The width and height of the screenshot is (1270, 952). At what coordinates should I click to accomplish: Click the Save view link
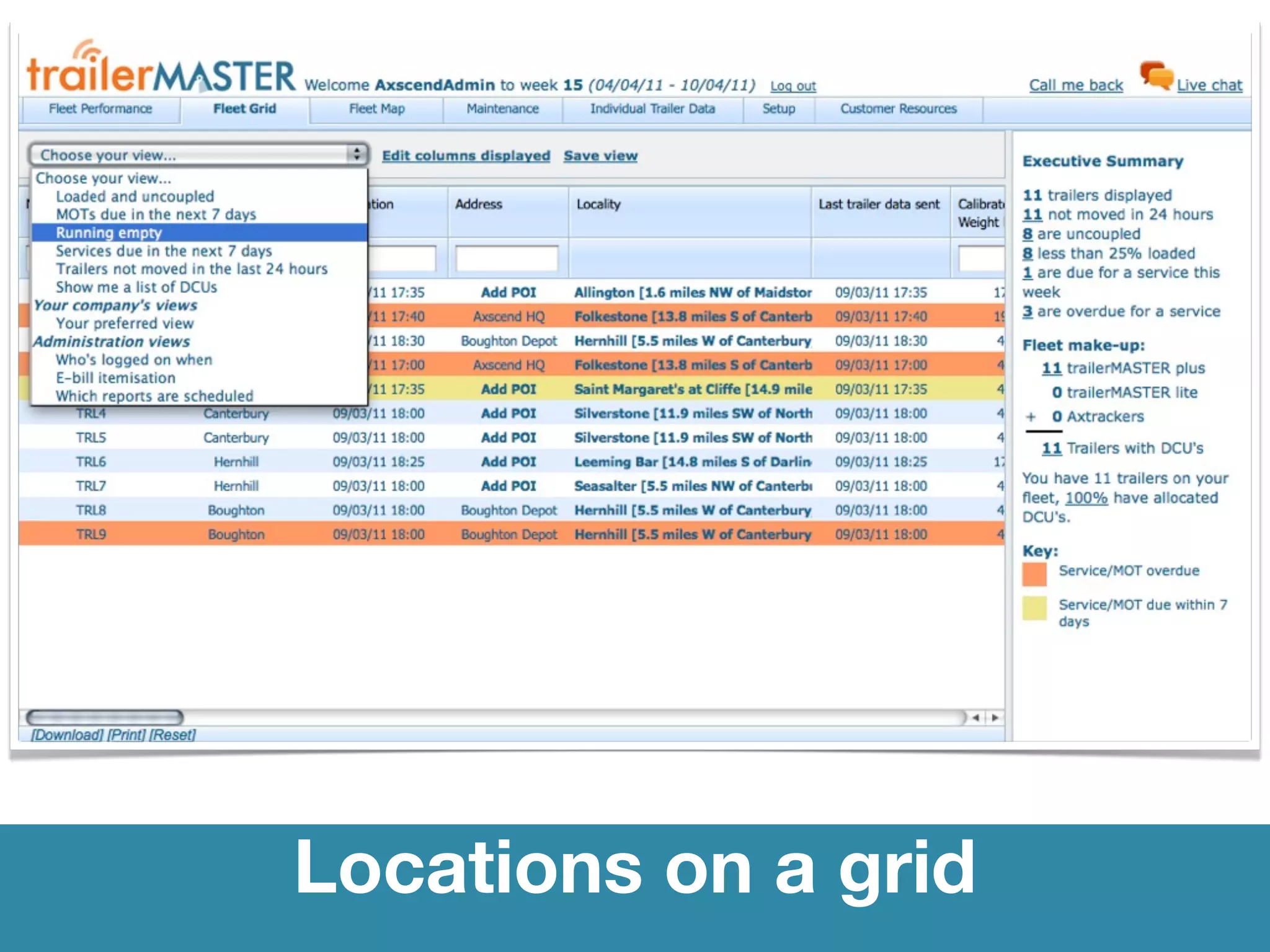point(600,156)
